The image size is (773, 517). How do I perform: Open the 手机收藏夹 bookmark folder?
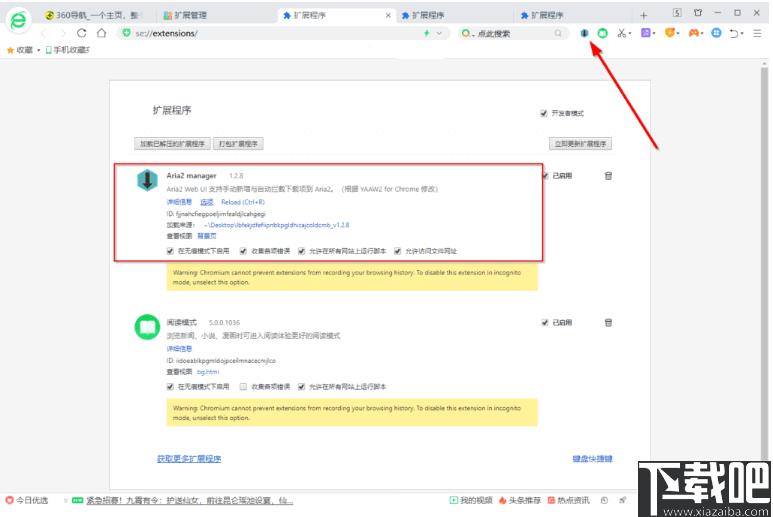[x=68, y=50]
